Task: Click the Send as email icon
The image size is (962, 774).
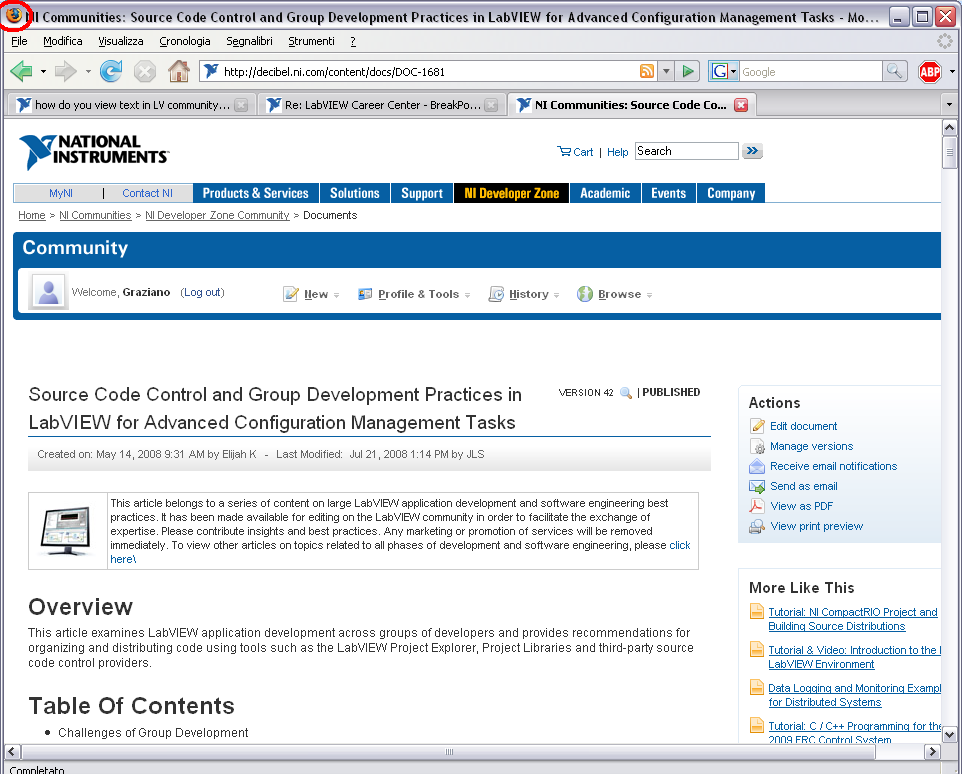Action: [757, 486]
